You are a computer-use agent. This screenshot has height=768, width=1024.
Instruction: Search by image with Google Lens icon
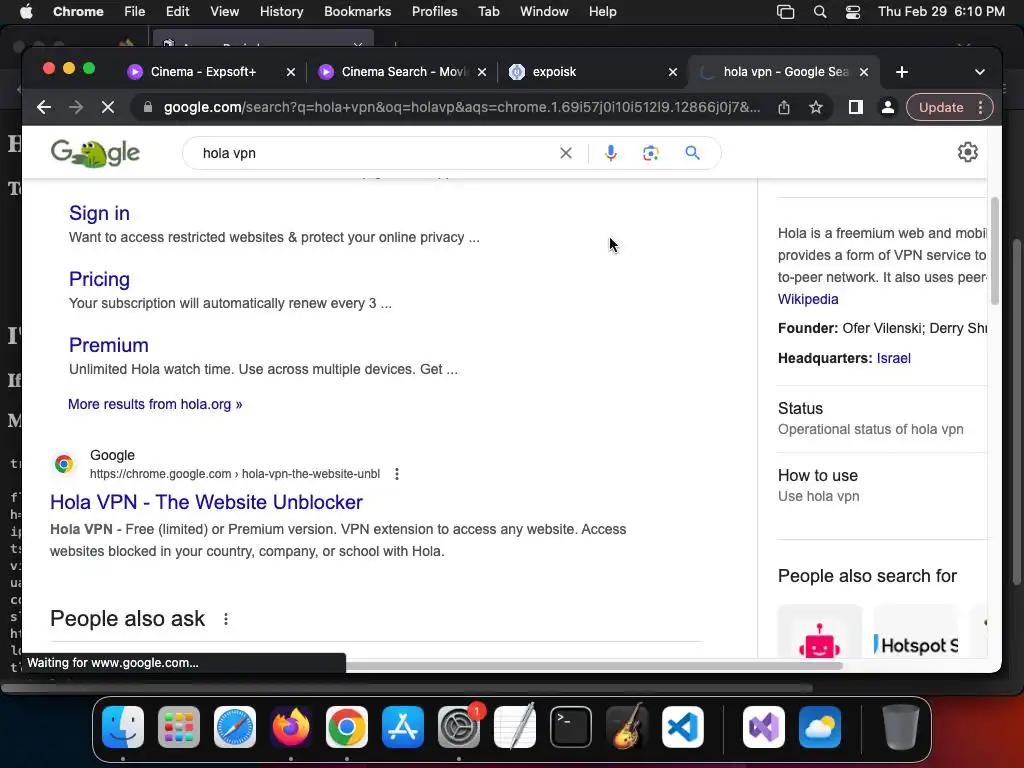tap(650, 153)
